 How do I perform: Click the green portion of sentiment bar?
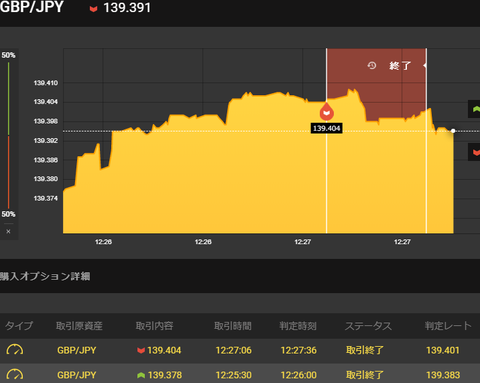[x=8, y=99]
